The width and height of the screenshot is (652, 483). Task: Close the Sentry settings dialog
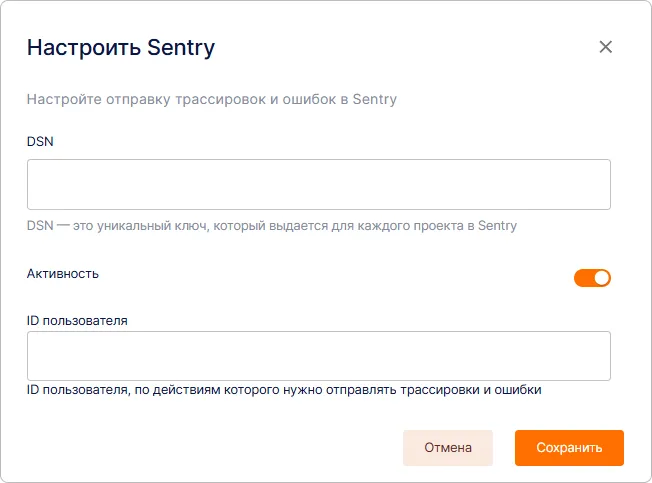(x=605, y=47)
